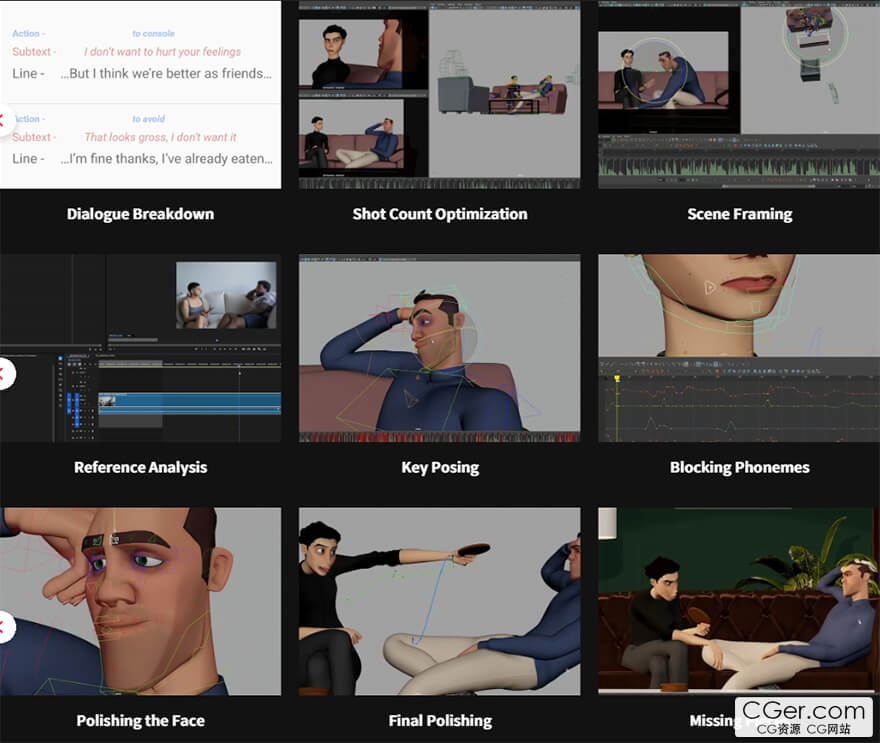Image resolution: width=880 pixels, height=743 pixels.
Task: Click the previous arrow beside Polishing the Face
Action: pyautogui.click(x=3, y=627)
